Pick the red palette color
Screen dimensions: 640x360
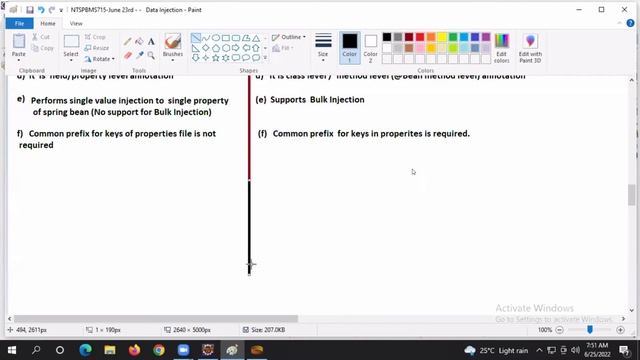point(420,37)
